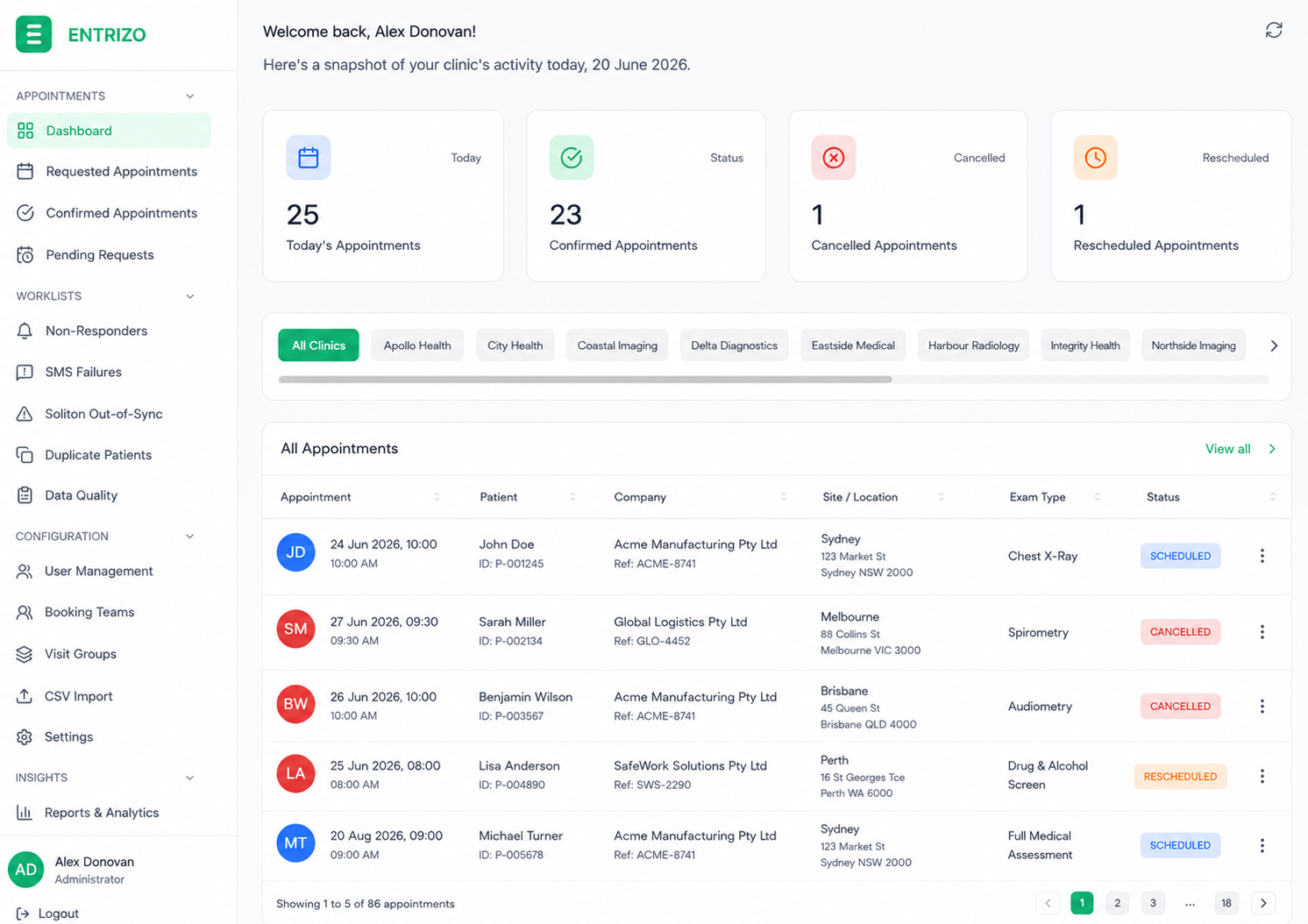The width and height of the screenshot is (1308, 924).
Task: Sort table by Status column arrows
Action: pos(1273,497)
